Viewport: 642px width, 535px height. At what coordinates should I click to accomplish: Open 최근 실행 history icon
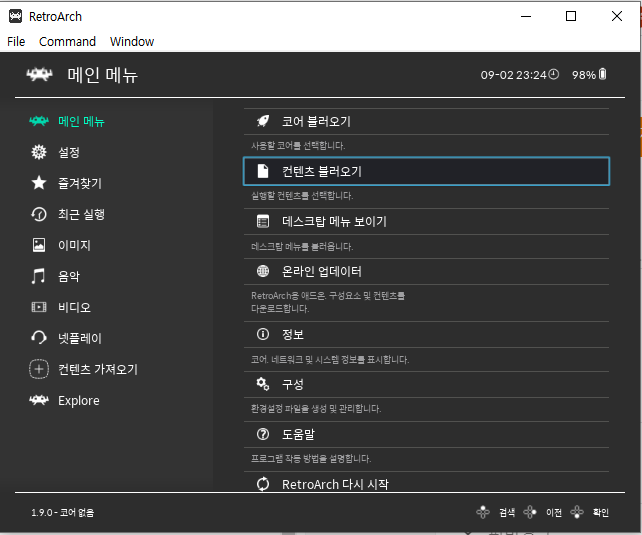click(x=39, y=214)
